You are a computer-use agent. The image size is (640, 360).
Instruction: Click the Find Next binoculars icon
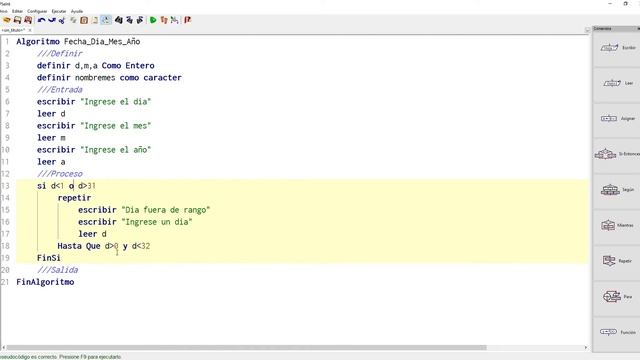(x=140, y=20)
